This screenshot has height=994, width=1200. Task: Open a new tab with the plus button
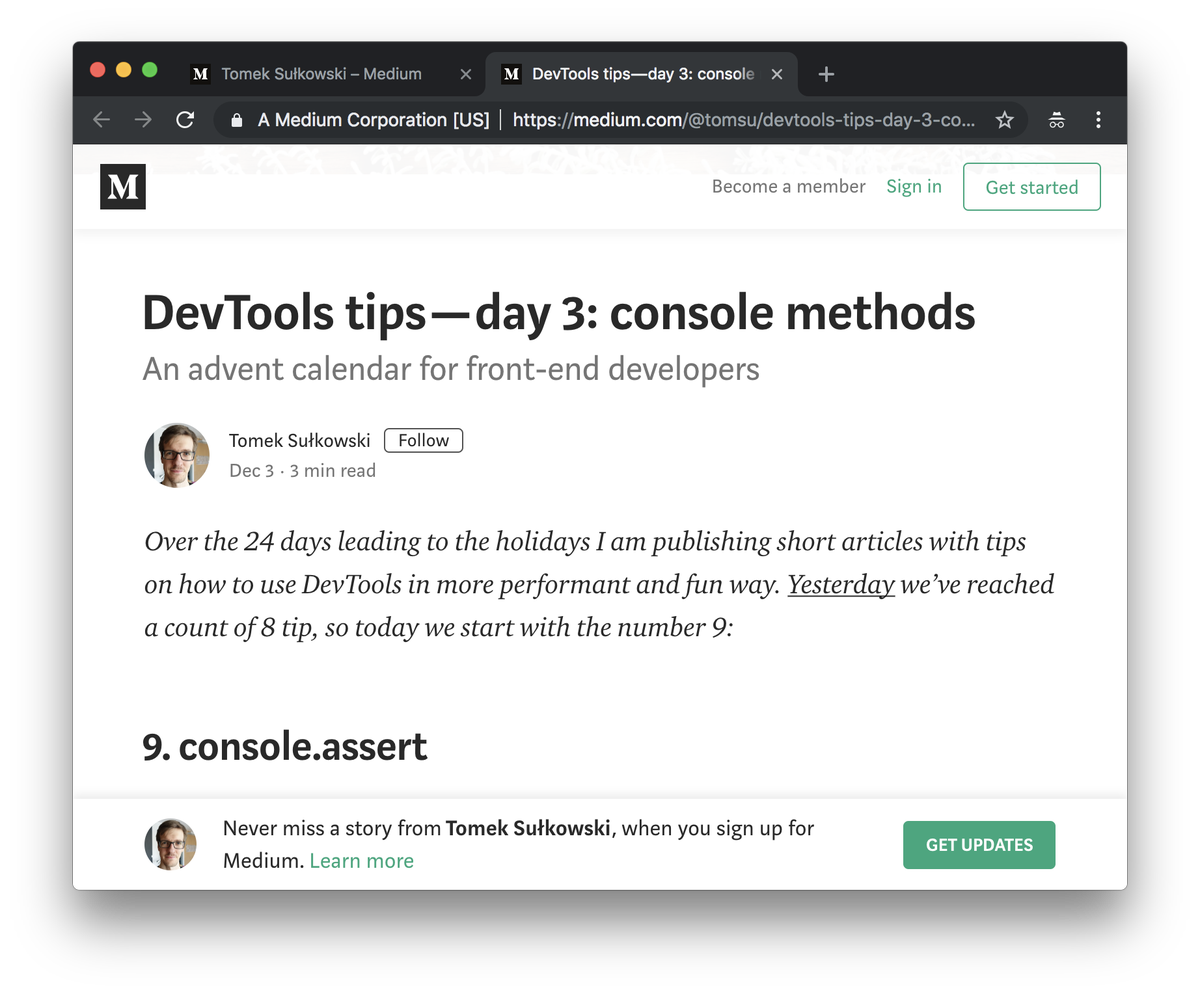pyautogui.click(x=826, y=74)
